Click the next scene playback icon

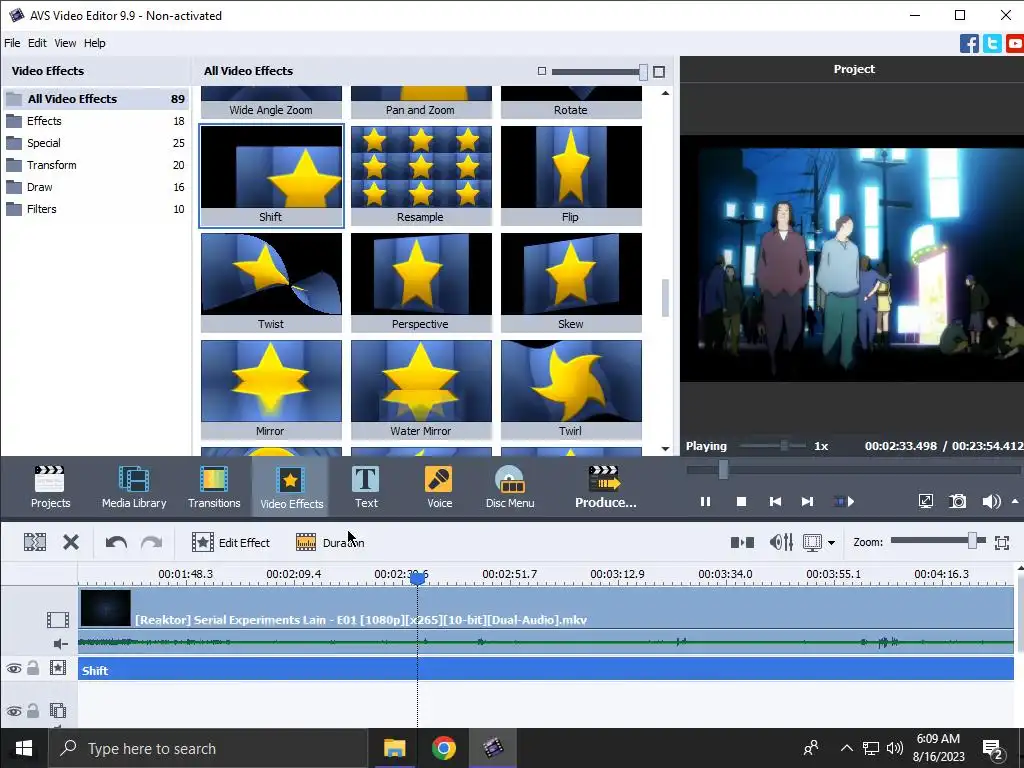pos(844,502)
